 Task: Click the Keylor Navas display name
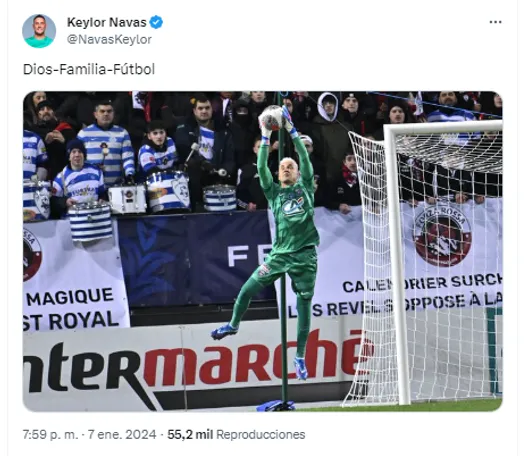(x=106, y=22)
